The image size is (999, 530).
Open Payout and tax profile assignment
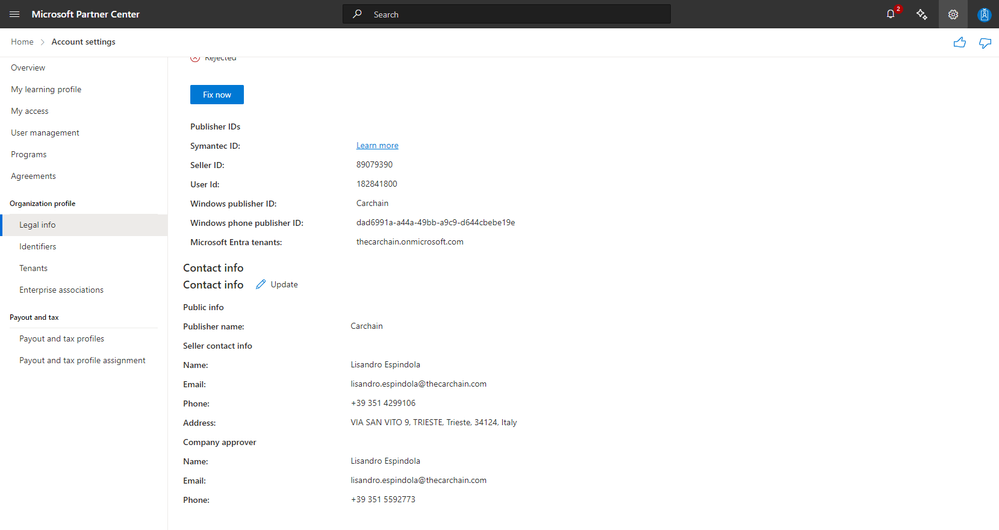pos(82,361)
